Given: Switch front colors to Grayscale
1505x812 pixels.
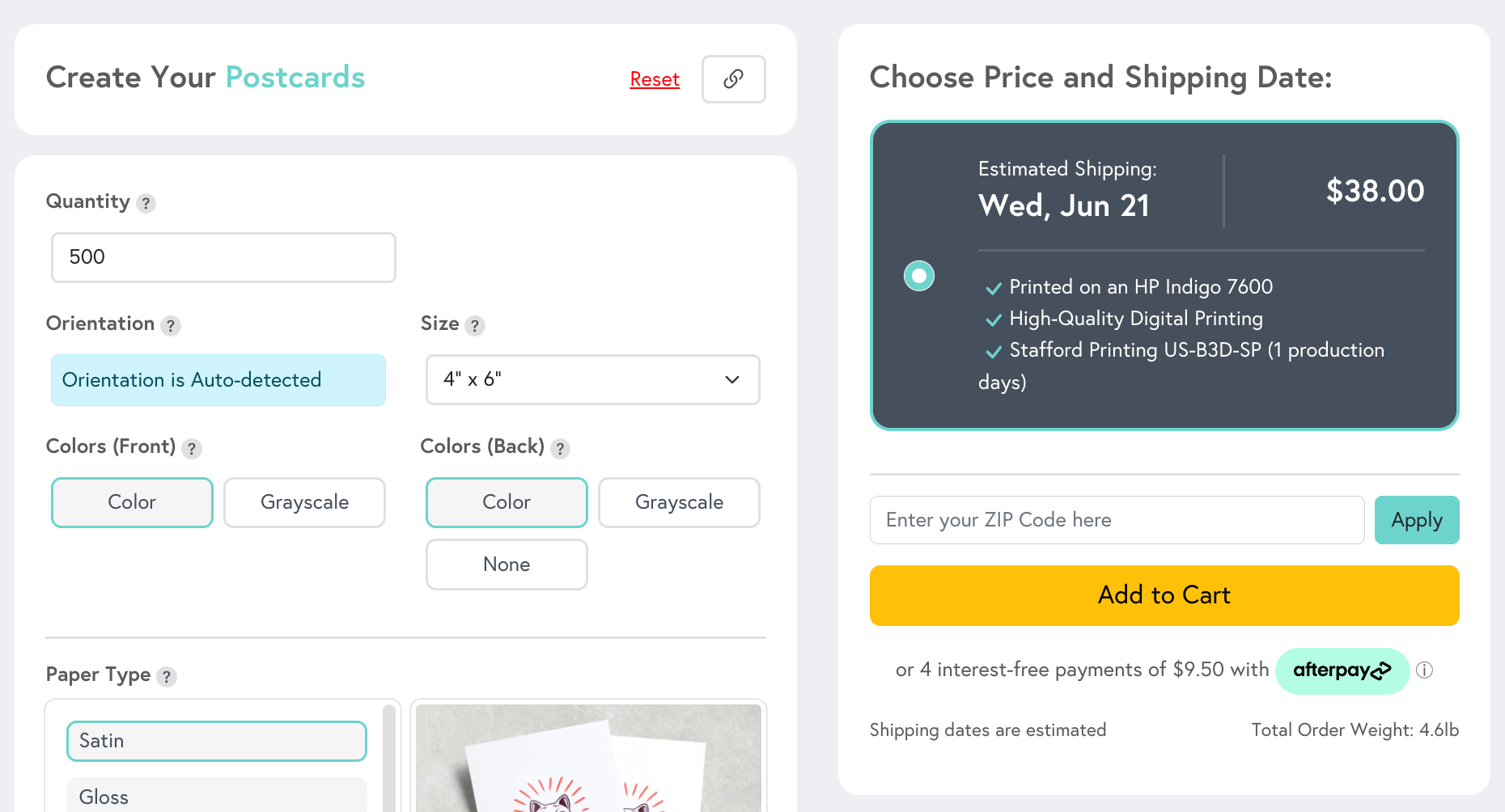Looking at the screenshot, I should coord(304,502).
